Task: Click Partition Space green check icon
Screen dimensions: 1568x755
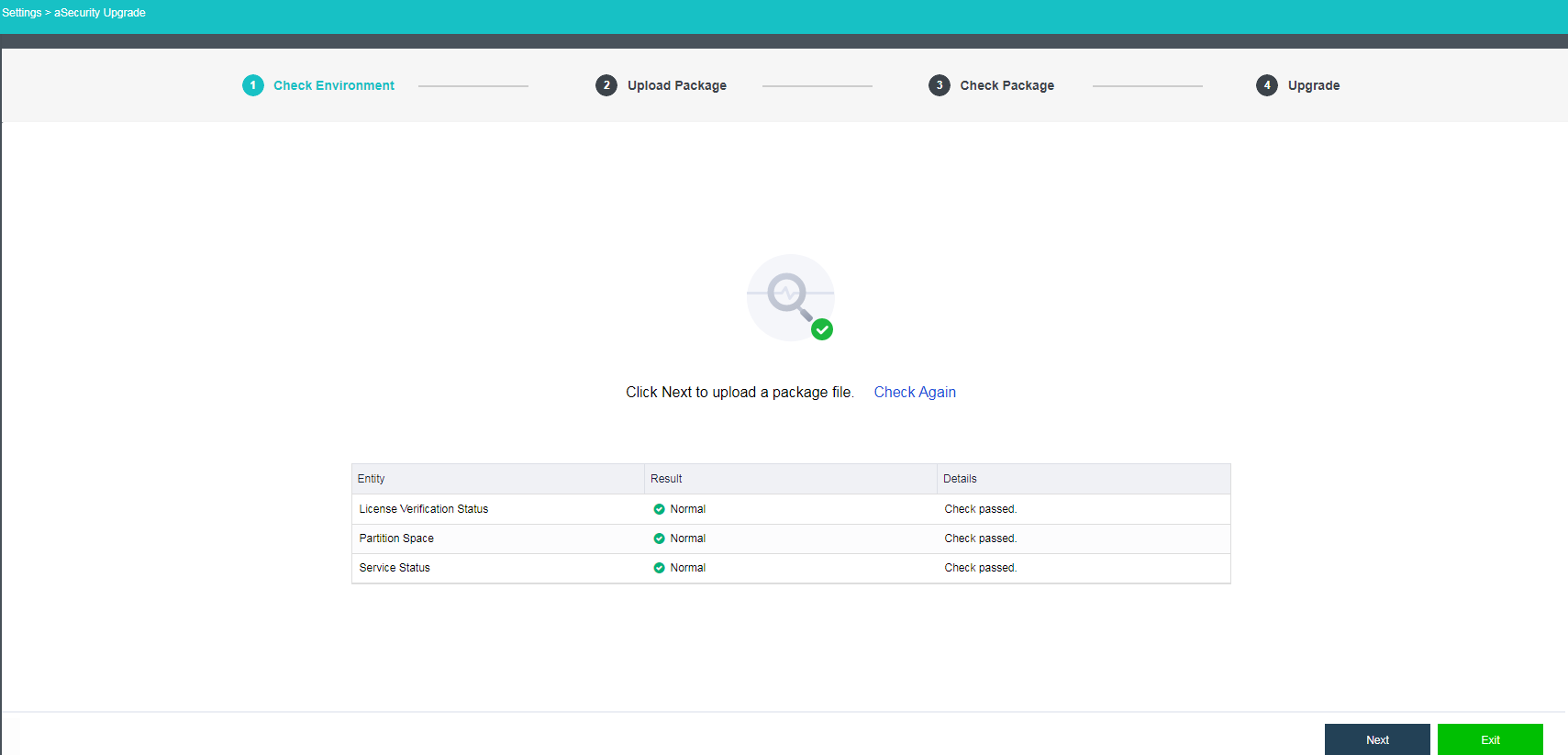Action: 659,538
